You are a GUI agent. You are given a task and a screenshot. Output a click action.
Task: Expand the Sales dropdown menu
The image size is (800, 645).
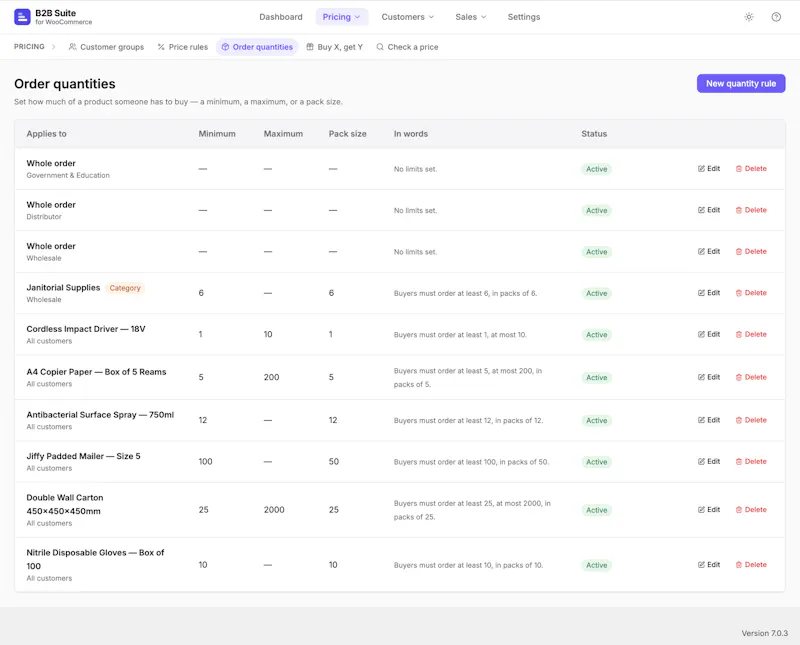[x=471, y=17]
